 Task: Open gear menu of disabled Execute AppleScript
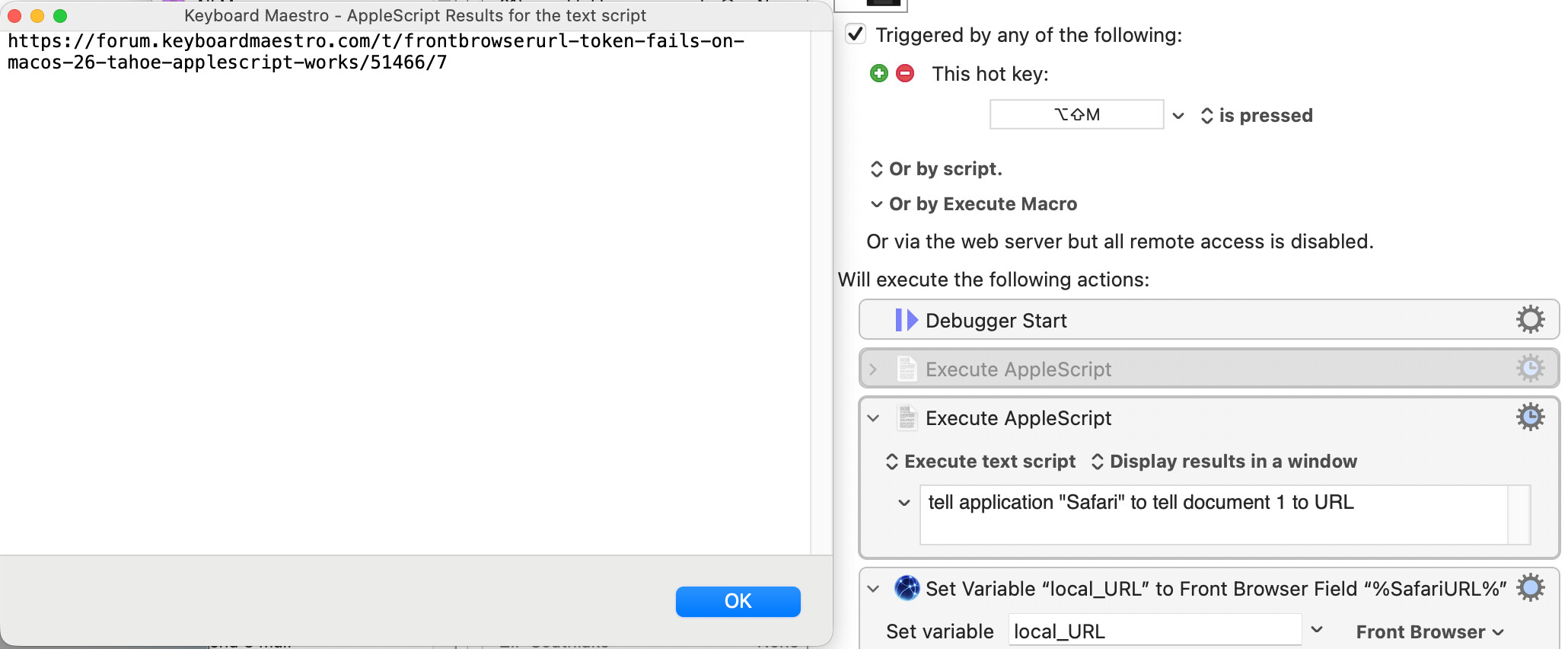pos(1530,369)
